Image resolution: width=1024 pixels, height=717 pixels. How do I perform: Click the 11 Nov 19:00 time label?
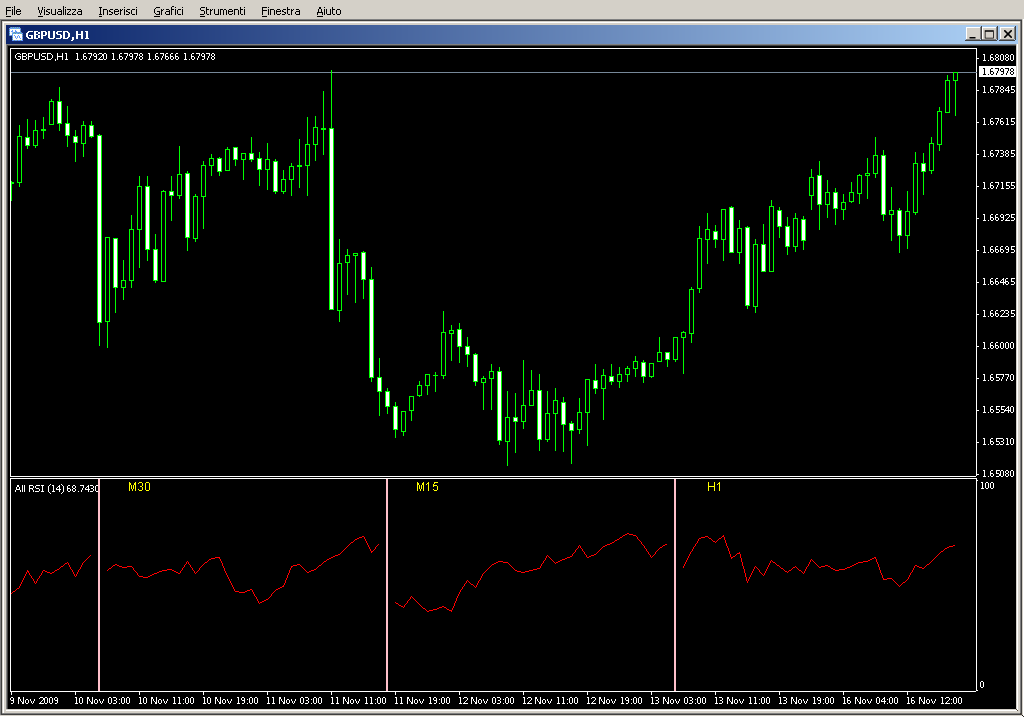422,701
